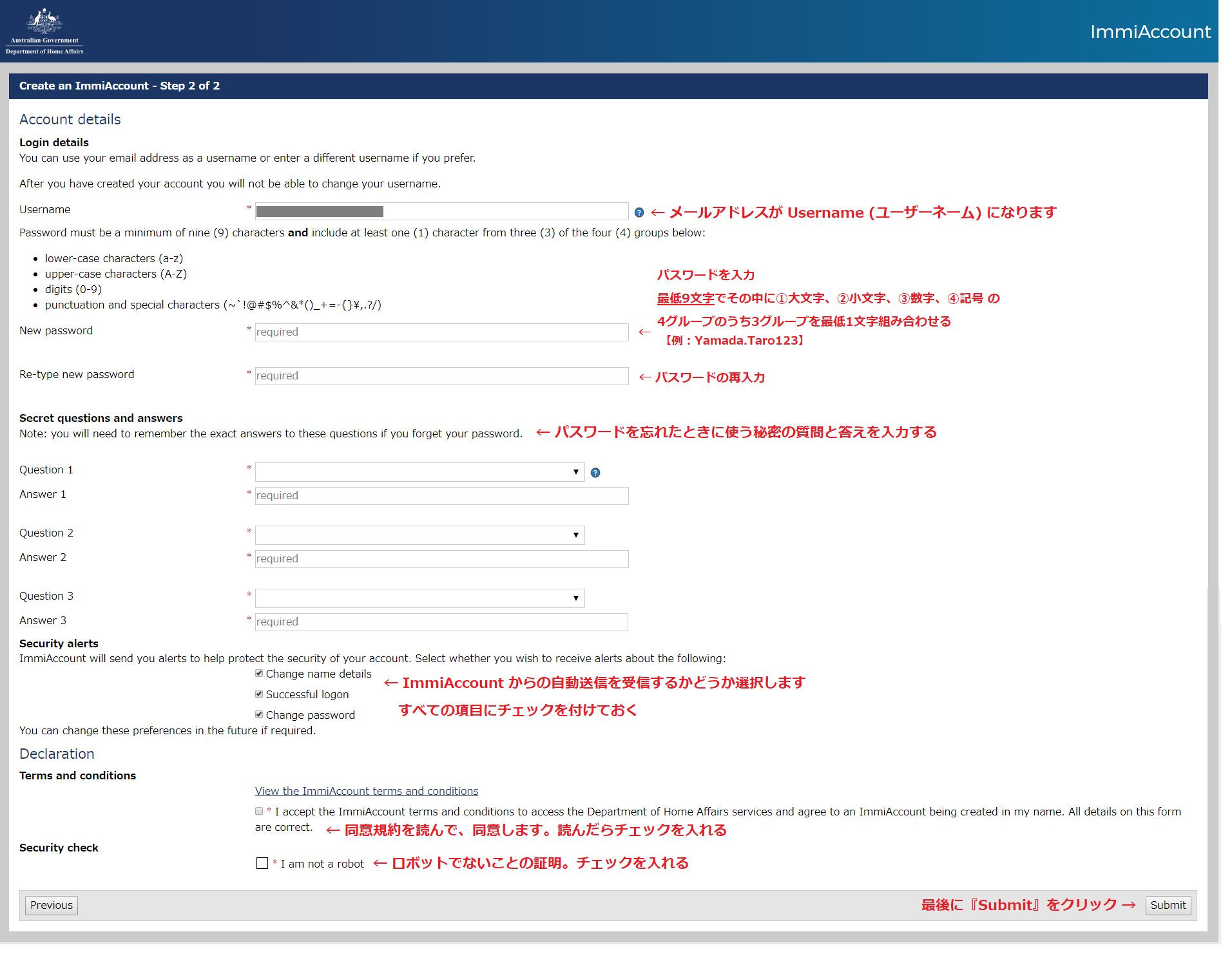Focus the New password field
1232x961 pixels.
pos(442,332)
